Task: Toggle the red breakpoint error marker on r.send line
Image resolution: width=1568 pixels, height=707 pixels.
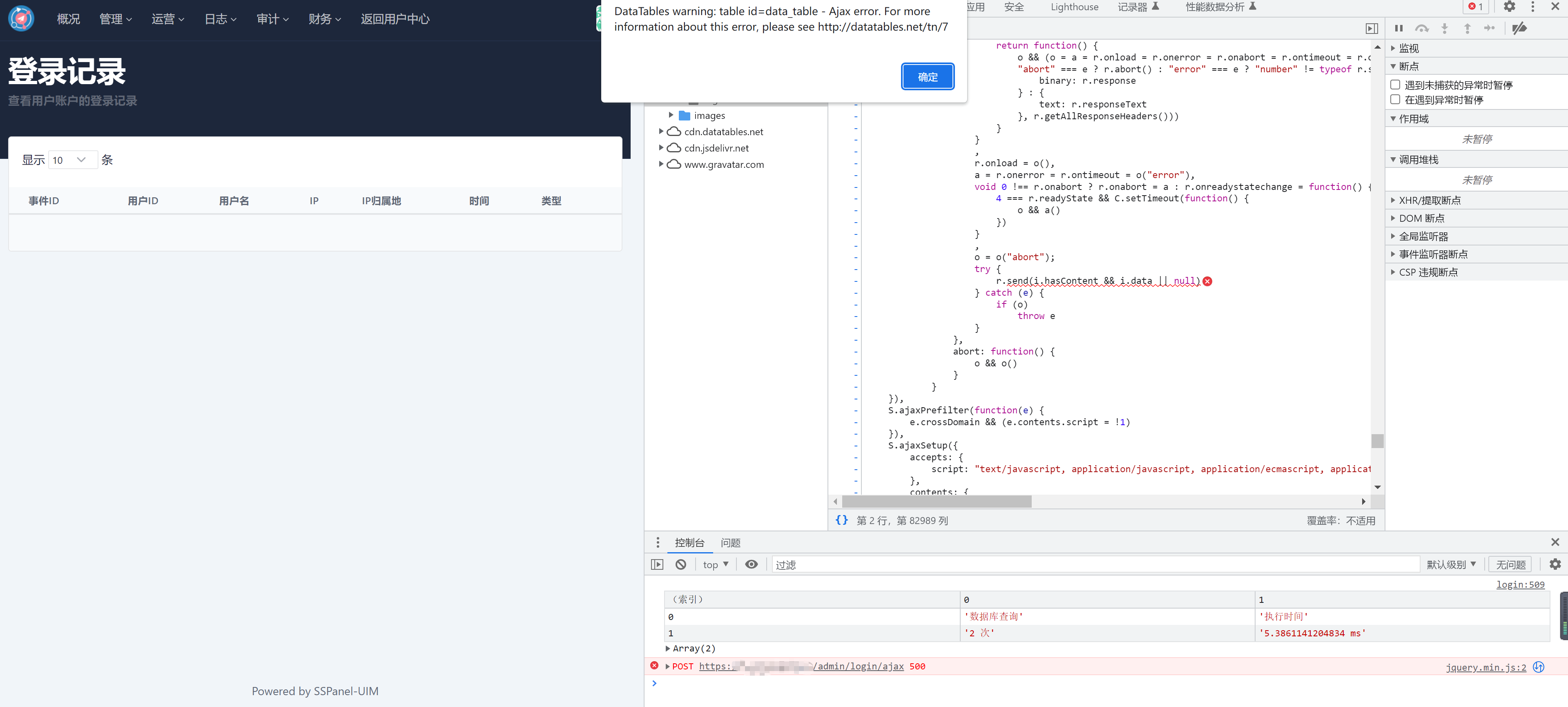Action: click(1208, 281)
